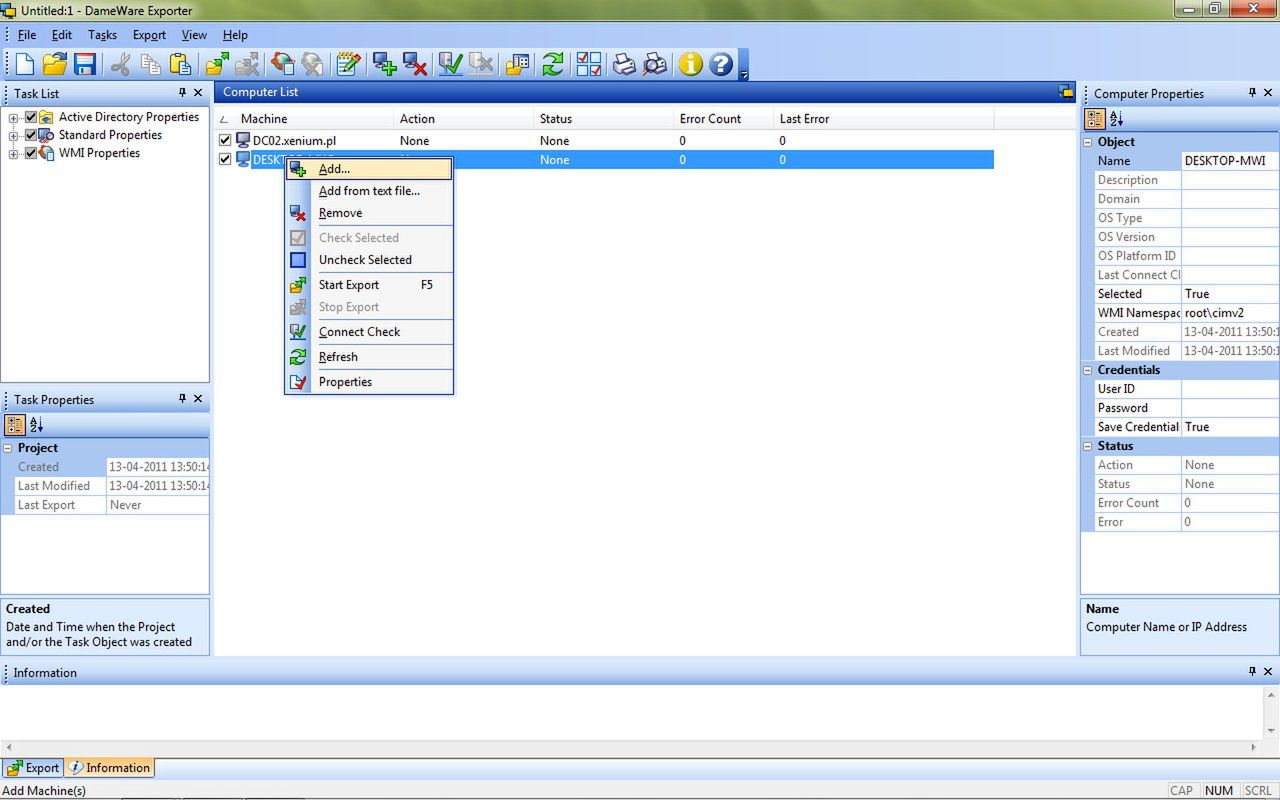This screenshot has width=1280, height=800.
Task: Click the User ID value field
Action: (x=1229, y=389)
